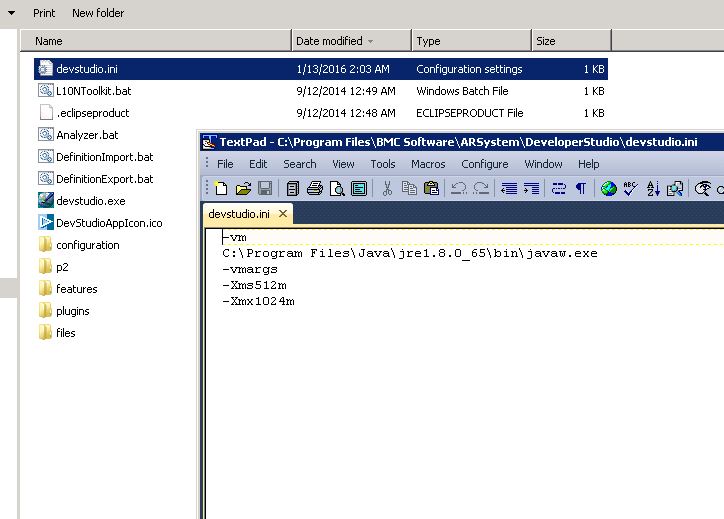724x519 pixels.
Task: Click the Paste clipboard icon
Action: click(431, 188)
